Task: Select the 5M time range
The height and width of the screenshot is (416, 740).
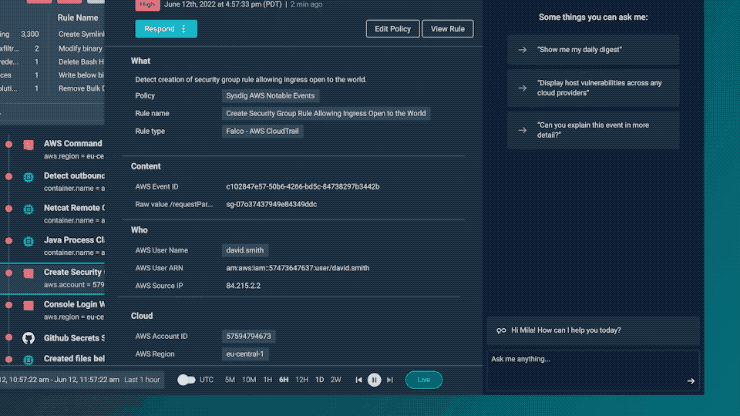Action: pos(230,380)
